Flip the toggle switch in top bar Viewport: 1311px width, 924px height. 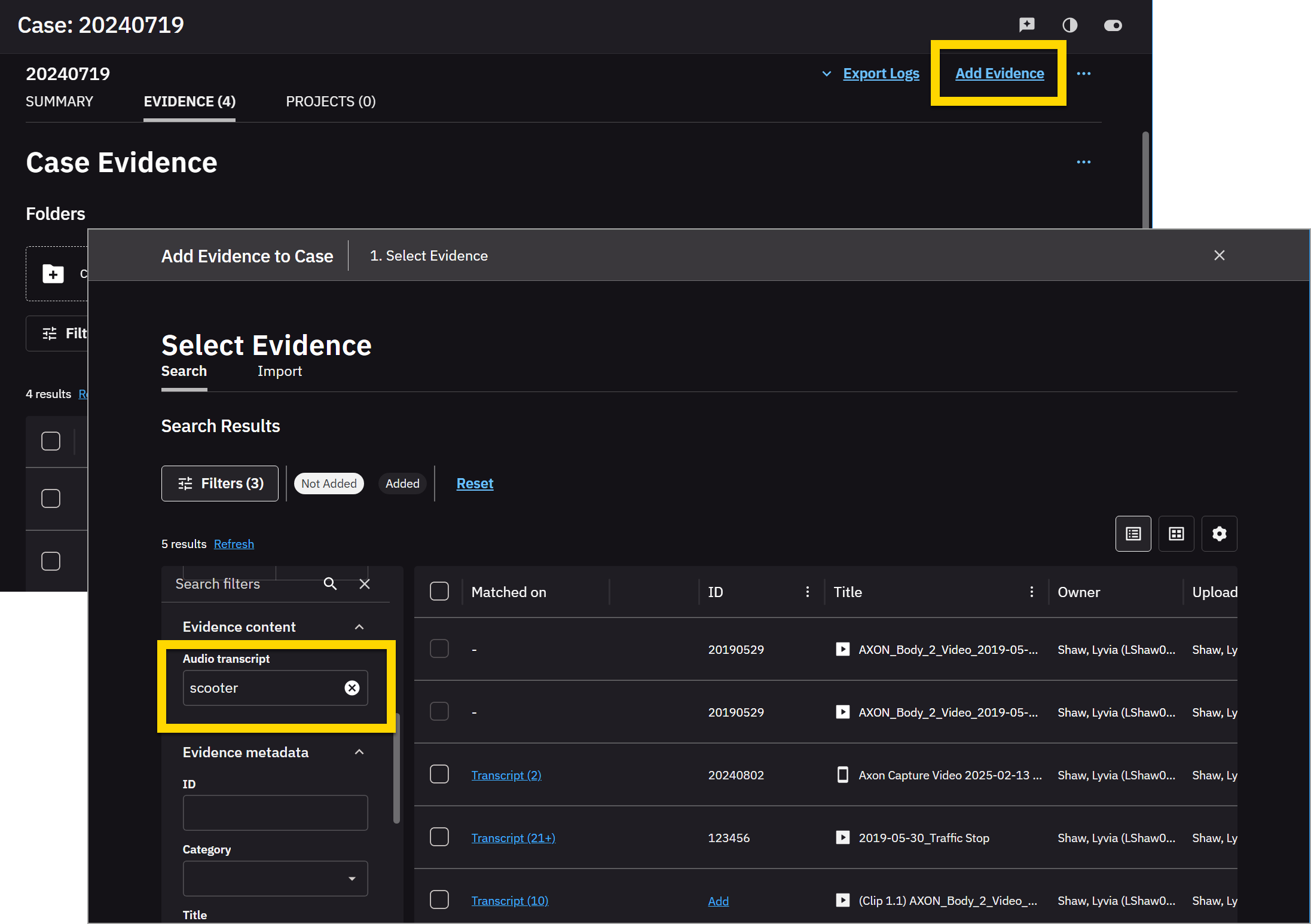click(x=1113, y=25)
